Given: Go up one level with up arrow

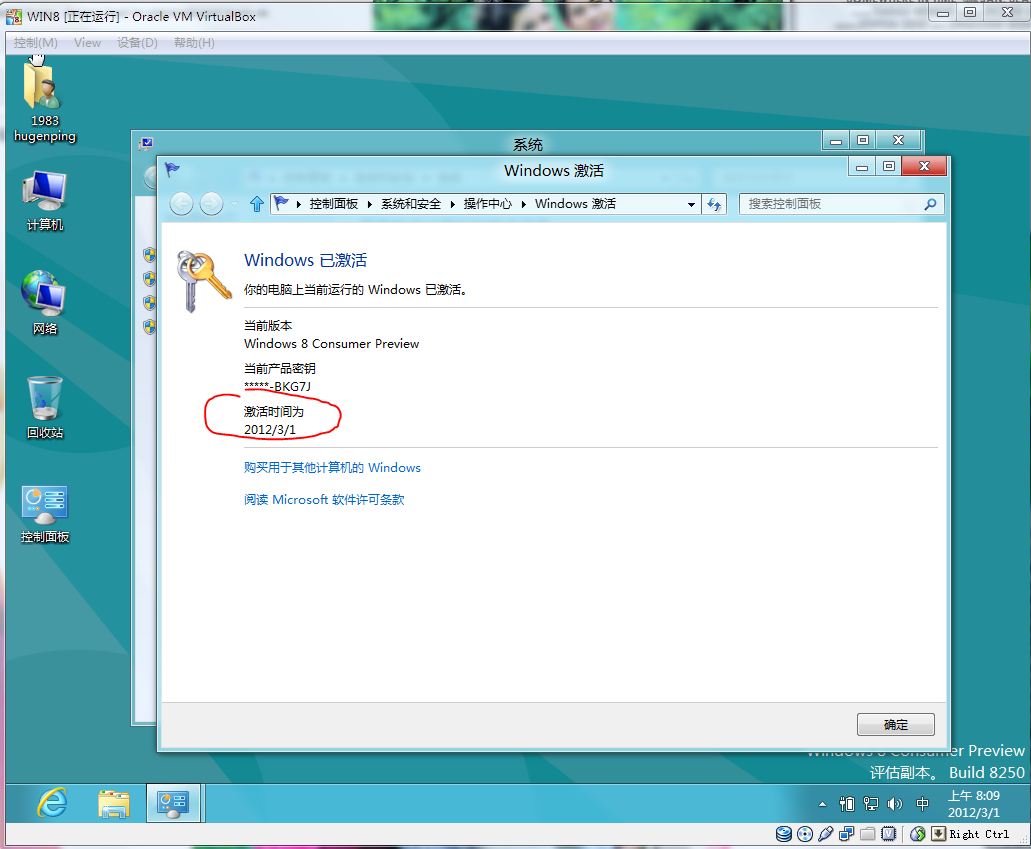Looking at the screenshot, I should [x=257, y=204].
